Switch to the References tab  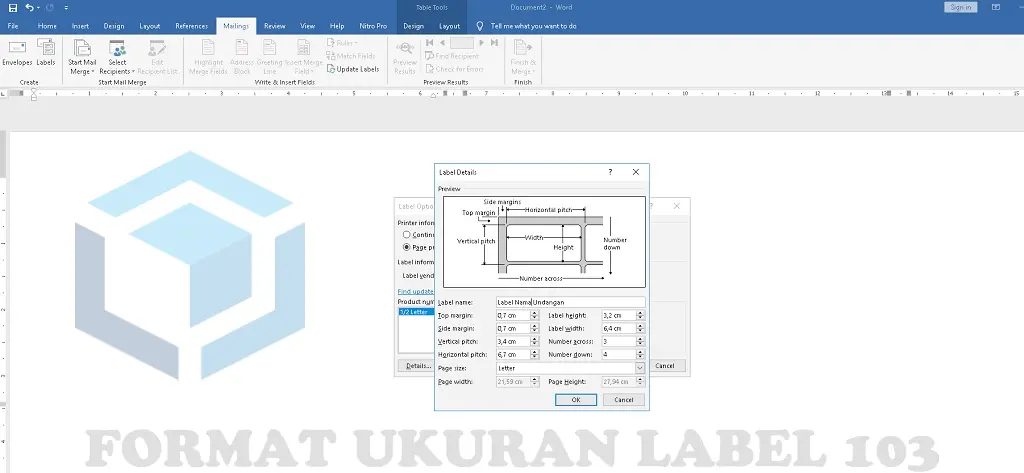pos(191,26)
